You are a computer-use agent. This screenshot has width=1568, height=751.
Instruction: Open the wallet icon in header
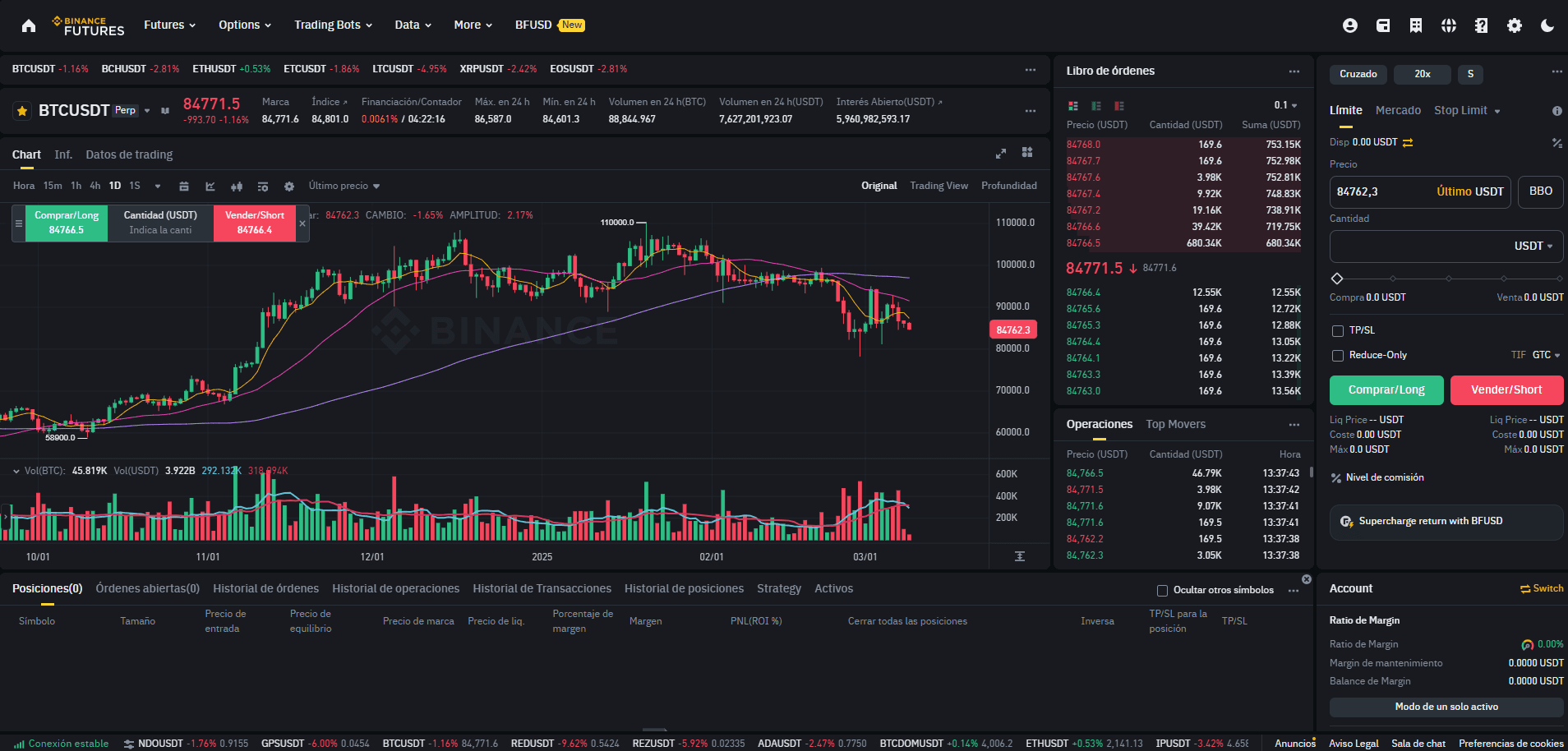(1383, 25)
